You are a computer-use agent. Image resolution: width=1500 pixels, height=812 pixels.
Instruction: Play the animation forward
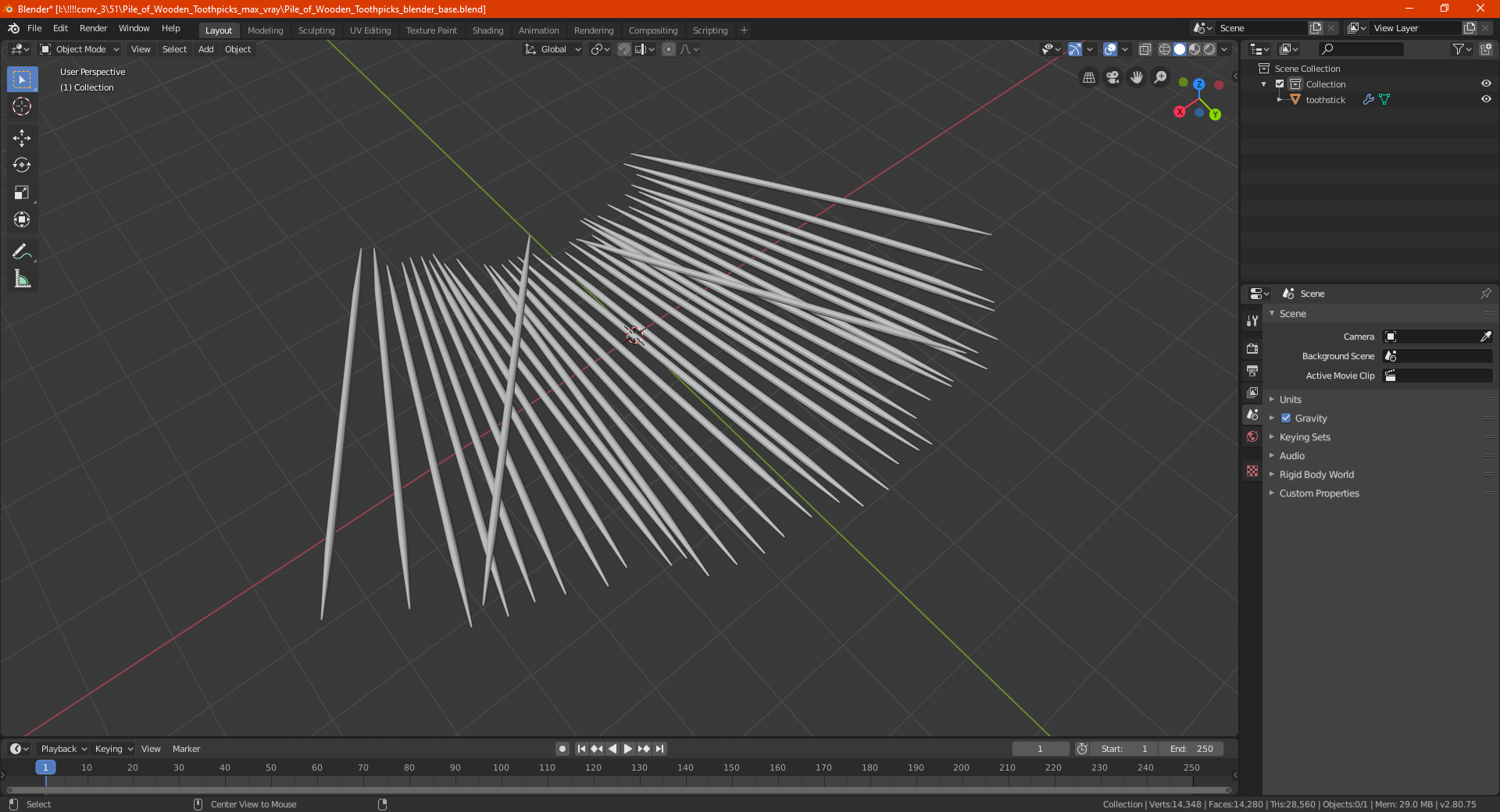(628, 749)
